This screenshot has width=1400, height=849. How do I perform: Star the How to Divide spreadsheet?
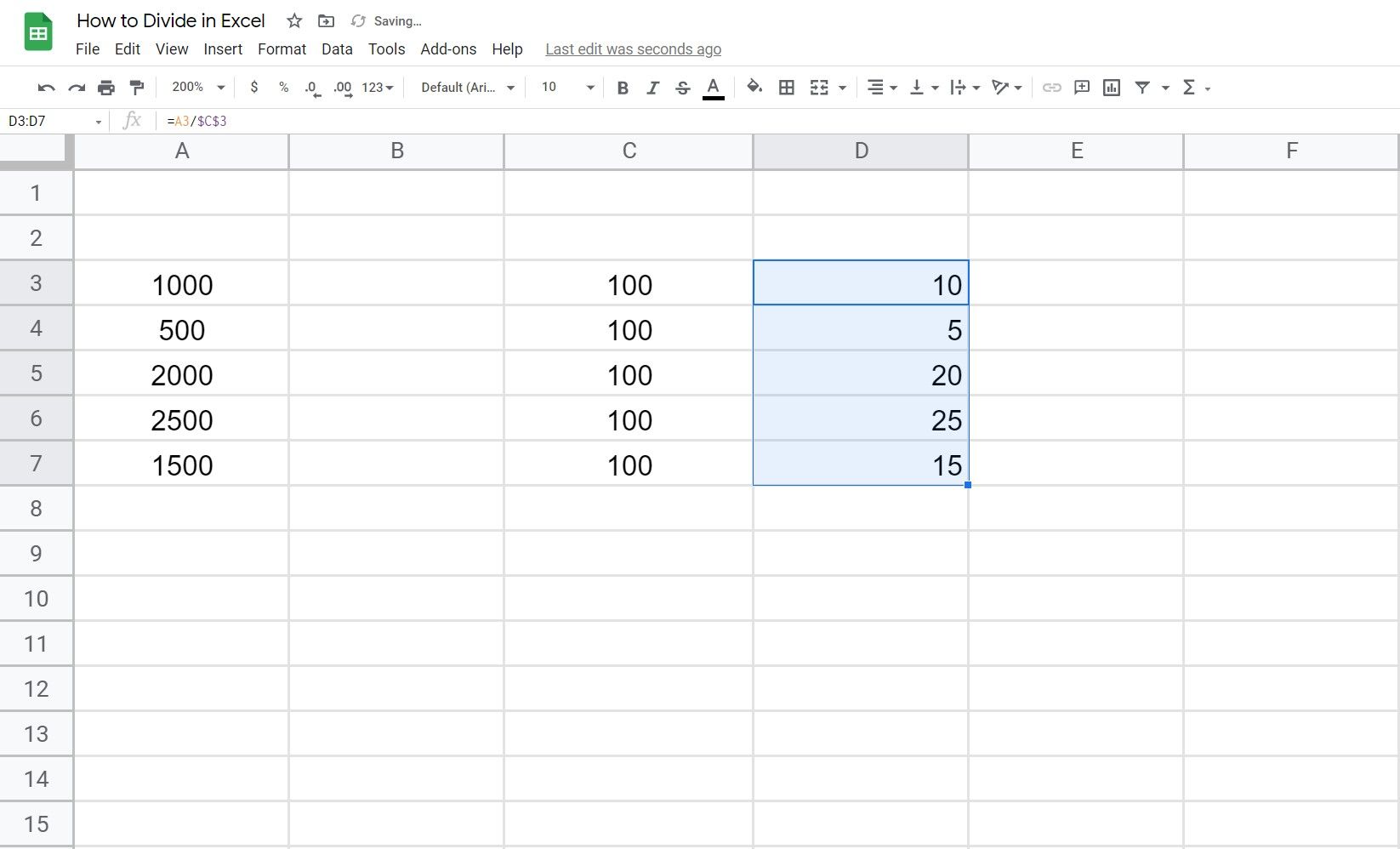coord(293,20)
